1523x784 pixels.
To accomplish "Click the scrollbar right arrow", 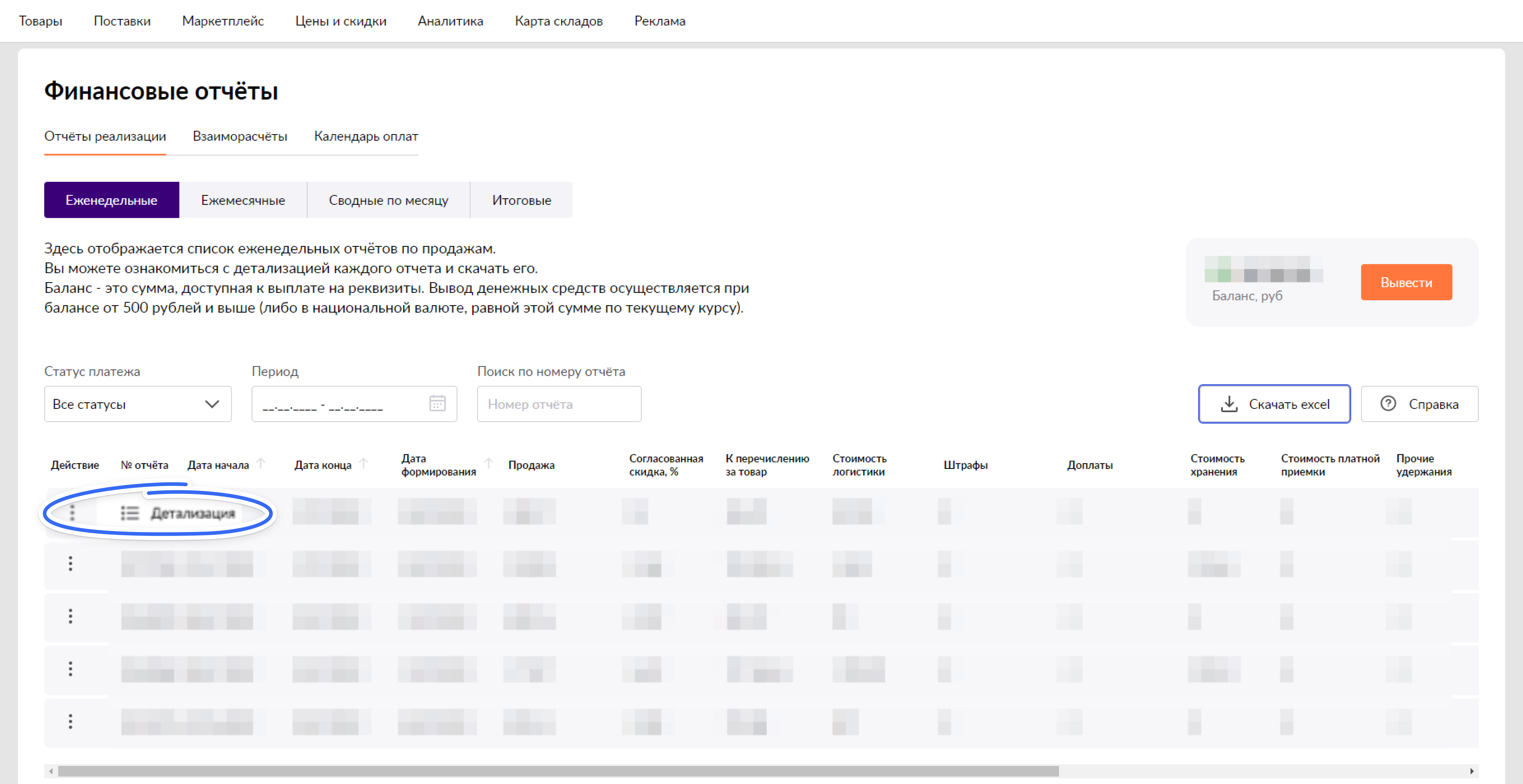I will [1472, 771].
